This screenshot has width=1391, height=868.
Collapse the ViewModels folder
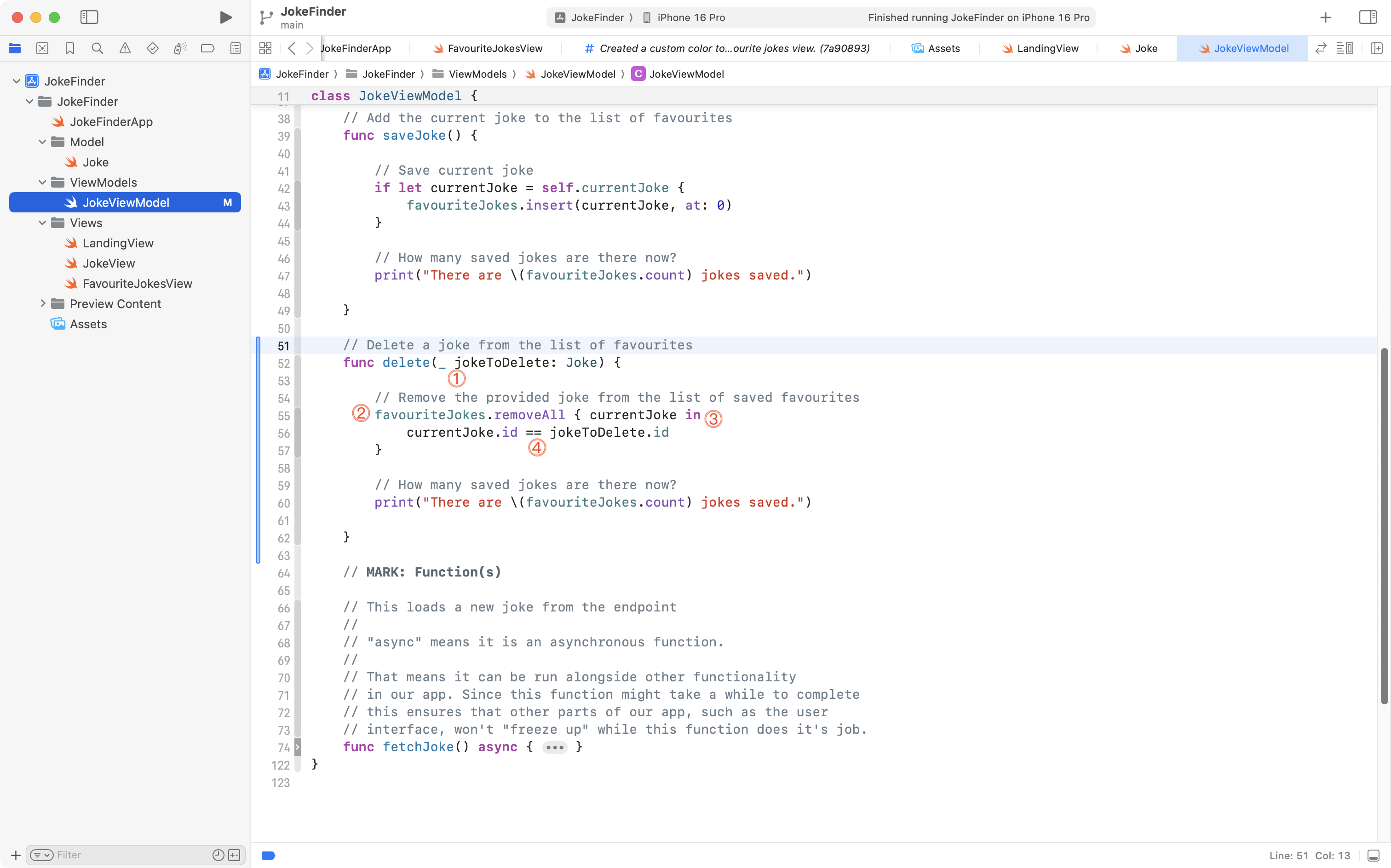click(42, 183)
